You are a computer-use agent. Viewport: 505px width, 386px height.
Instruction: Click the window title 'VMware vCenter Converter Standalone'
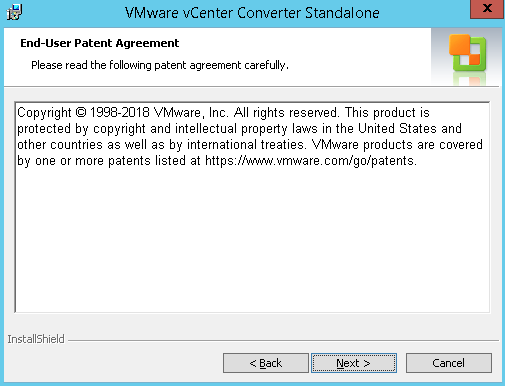(252, 13)
